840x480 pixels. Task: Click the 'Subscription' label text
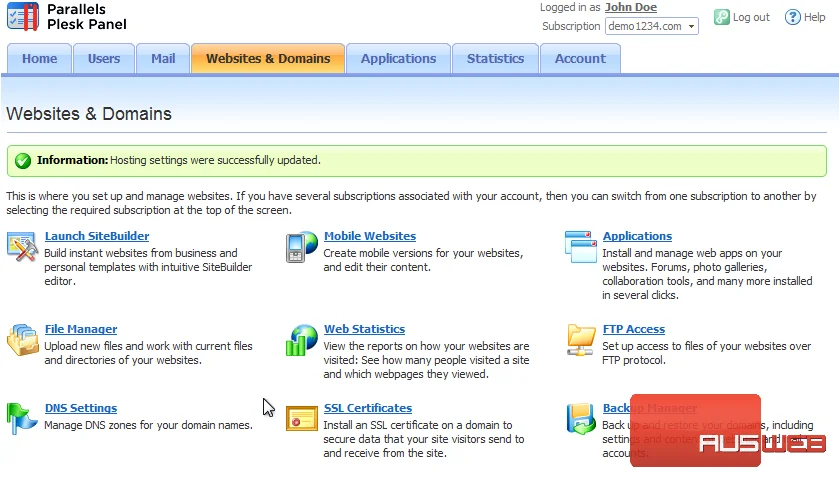click(571, 26)
